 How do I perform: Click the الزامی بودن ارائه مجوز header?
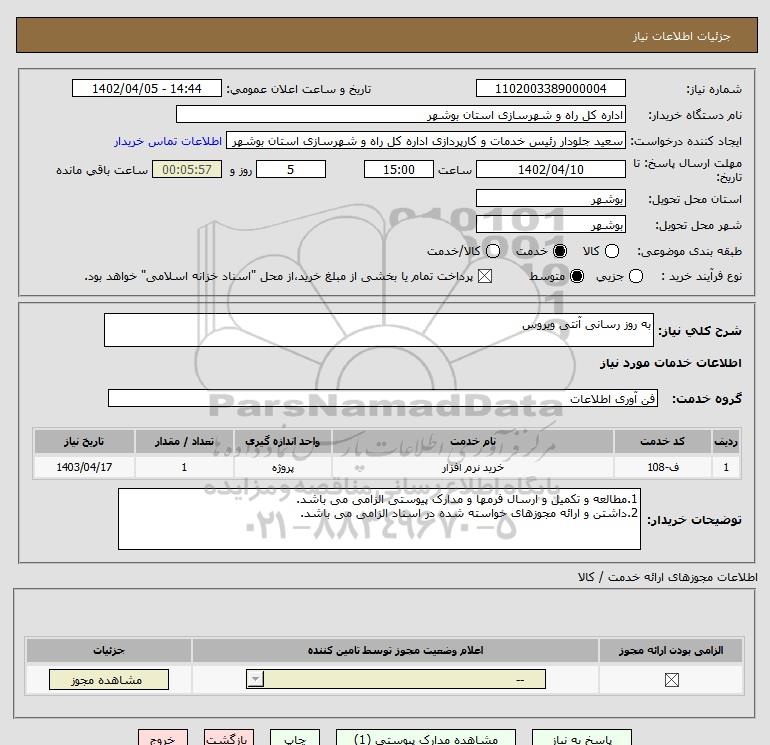coord(671,650)
